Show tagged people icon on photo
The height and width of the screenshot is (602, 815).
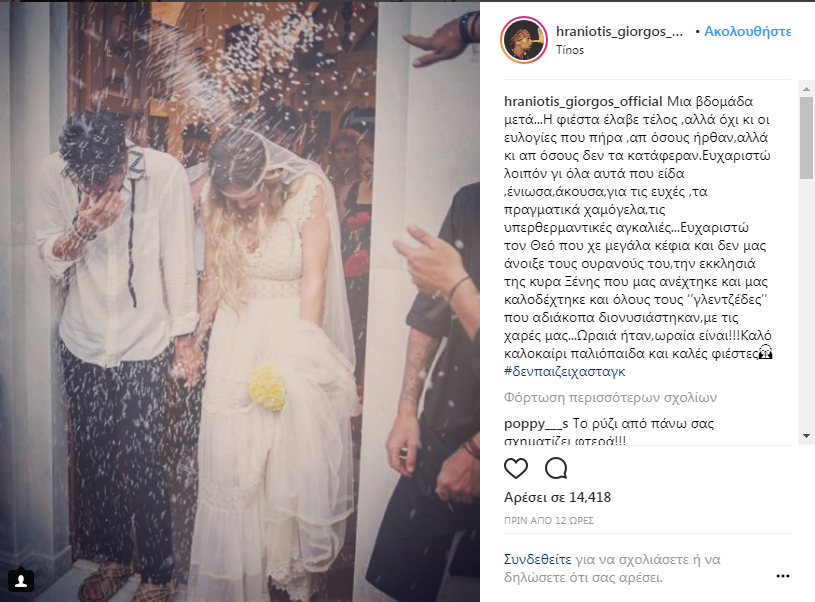[21, 581]
